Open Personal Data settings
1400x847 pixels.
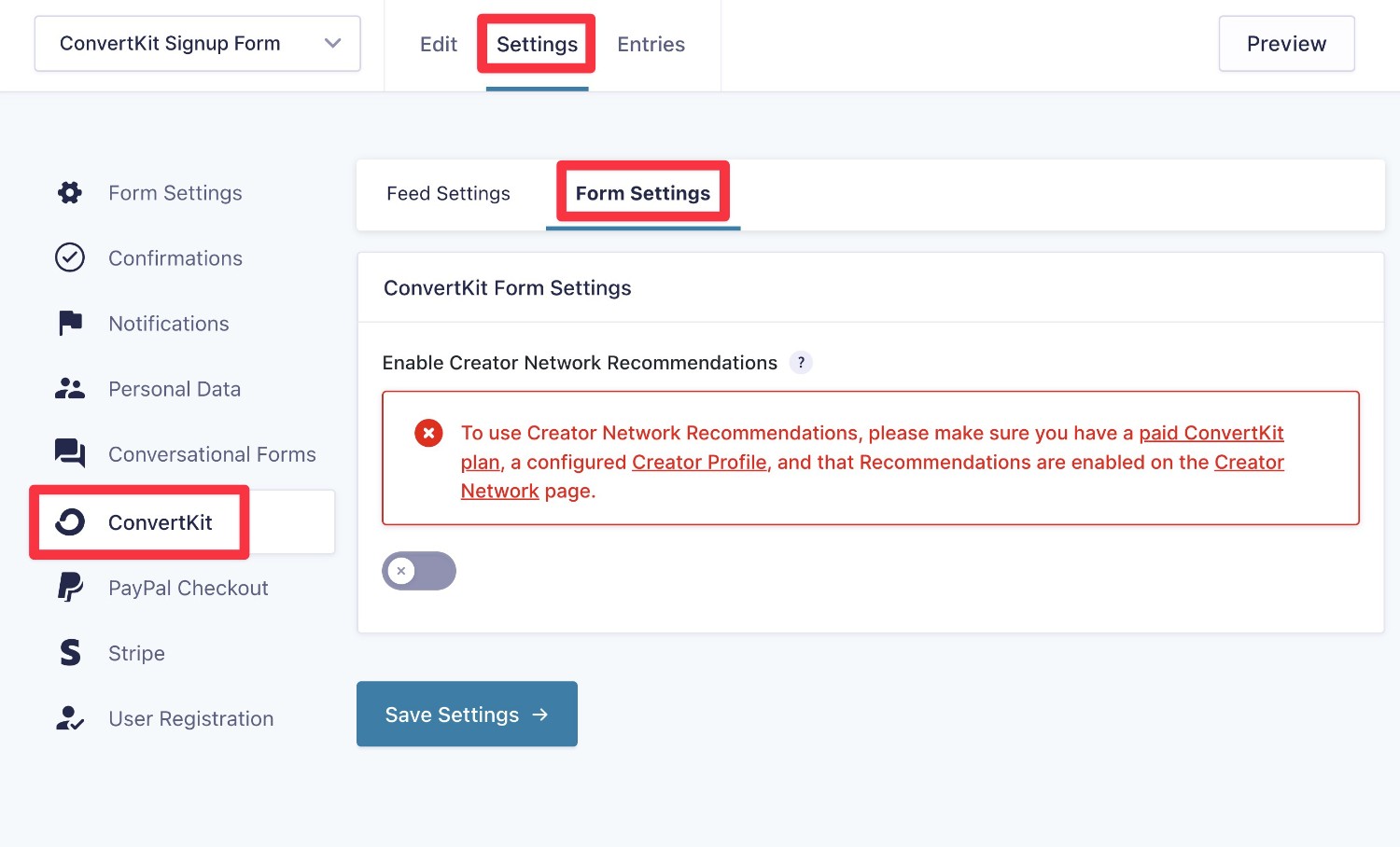click(x=175, y=389)
